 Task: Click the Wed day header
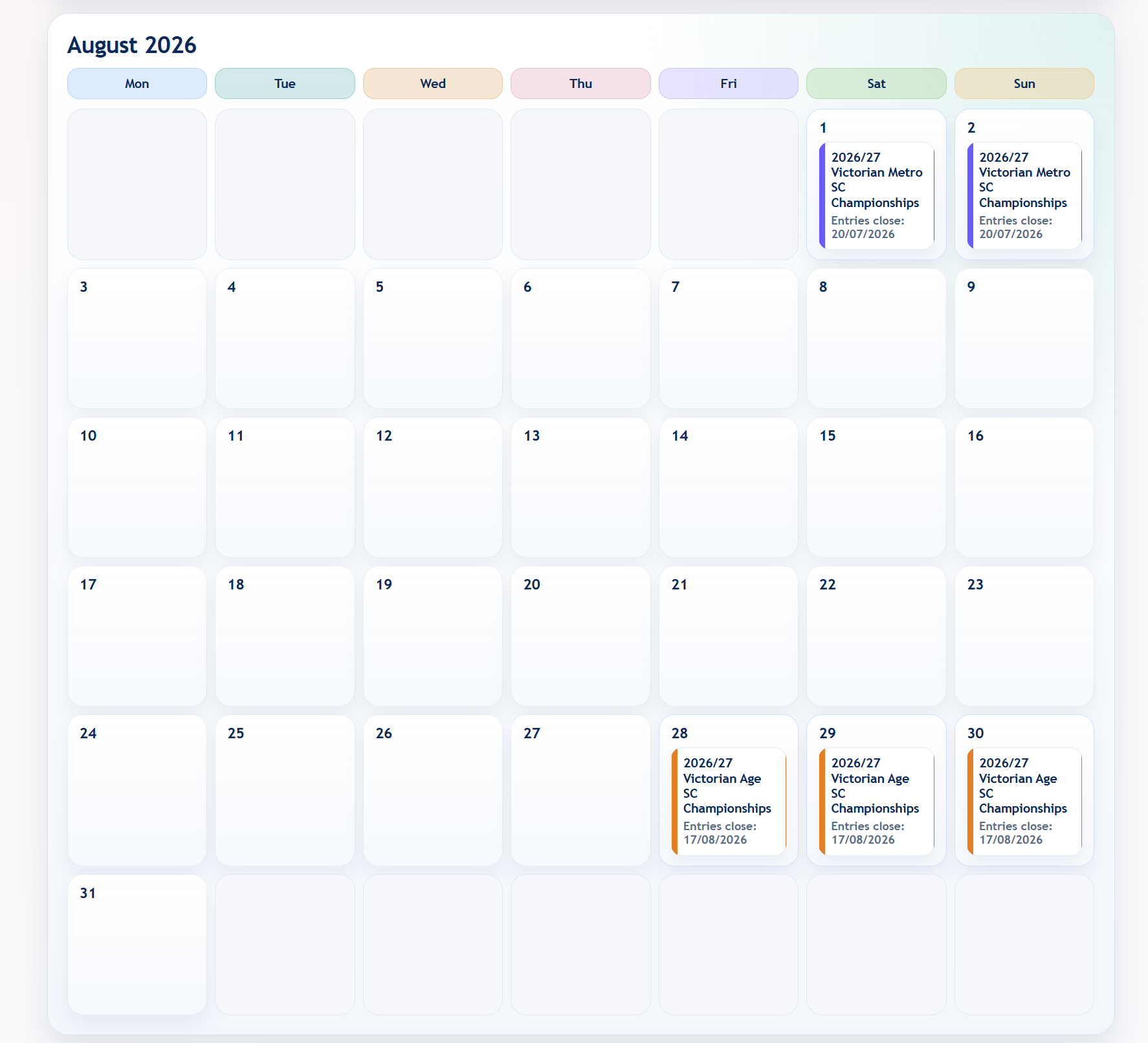point(433,83)
